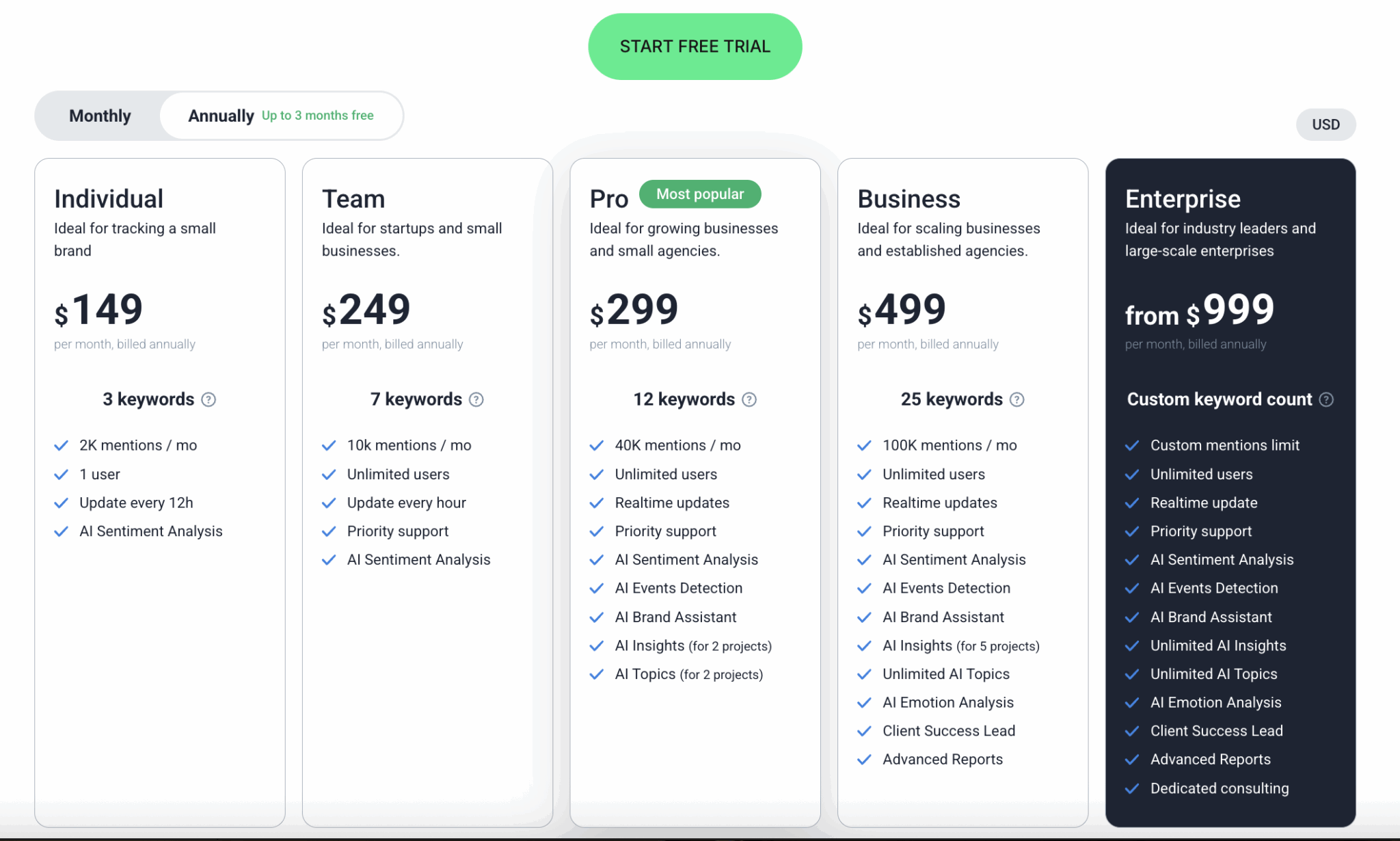Open Team plan's 7 keywords tooltip
1400x841 pixels.
[476, 399]
